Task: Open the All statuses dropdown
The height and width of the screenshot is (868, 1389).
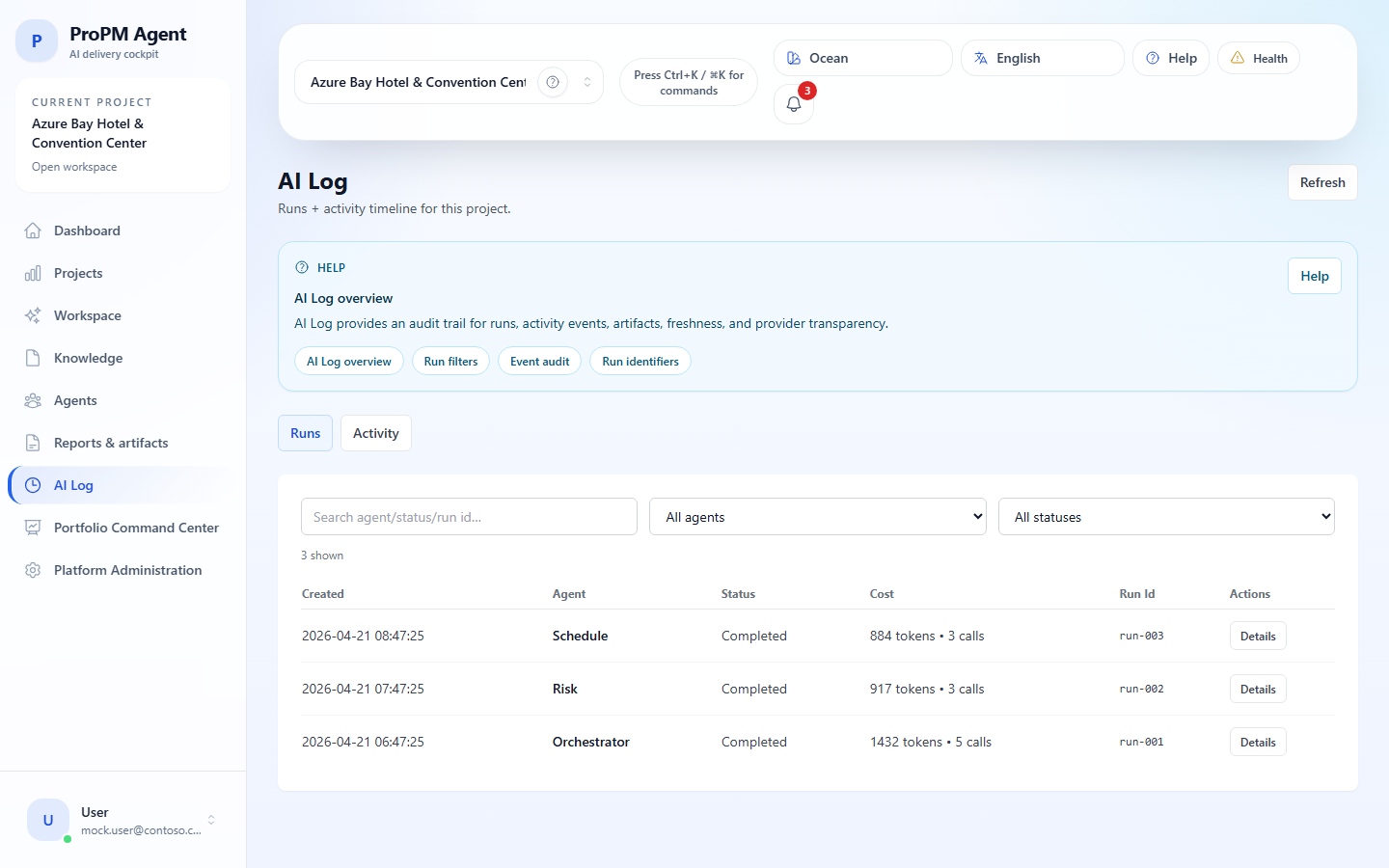Action: click(x=1166, y=517)
